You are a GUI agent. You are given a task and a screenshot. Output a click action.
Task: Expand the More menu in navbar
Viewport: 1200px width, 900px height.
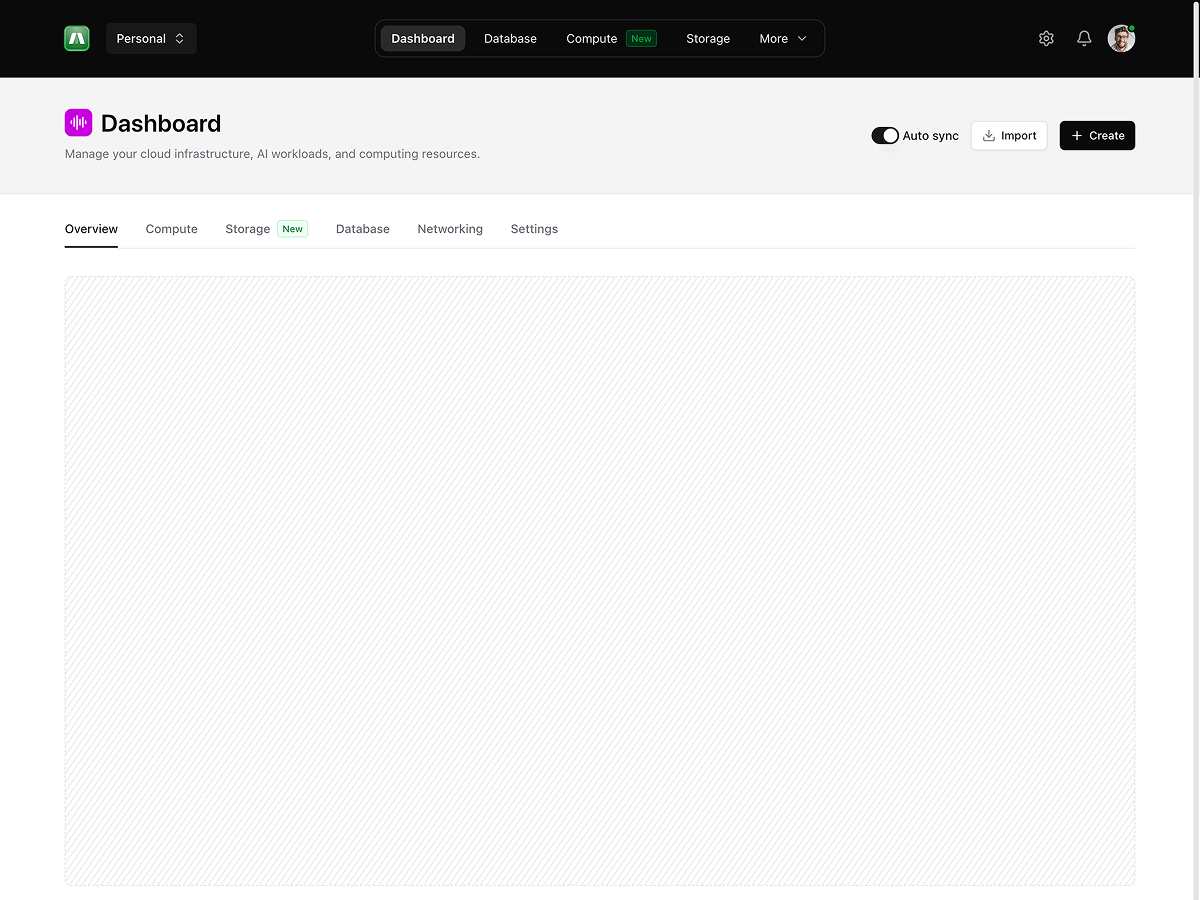tap(782, 39)
